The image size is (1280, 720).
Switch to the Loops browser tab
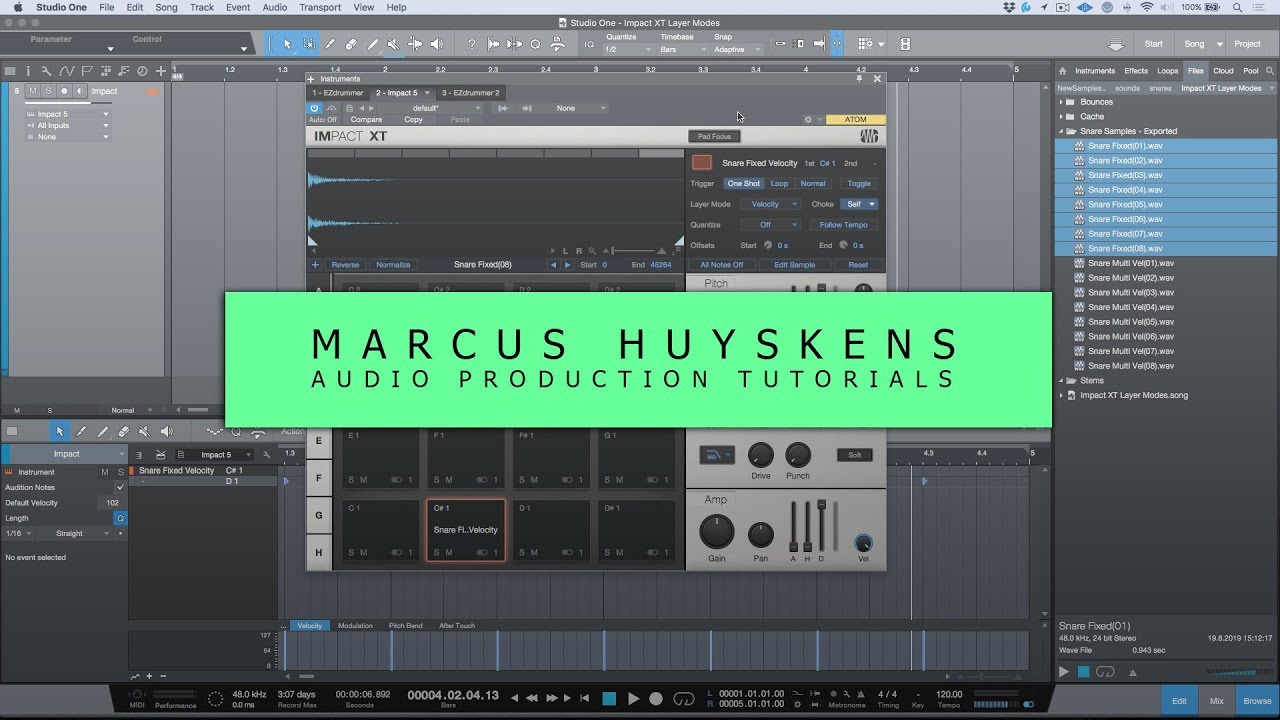point(1168,71)
